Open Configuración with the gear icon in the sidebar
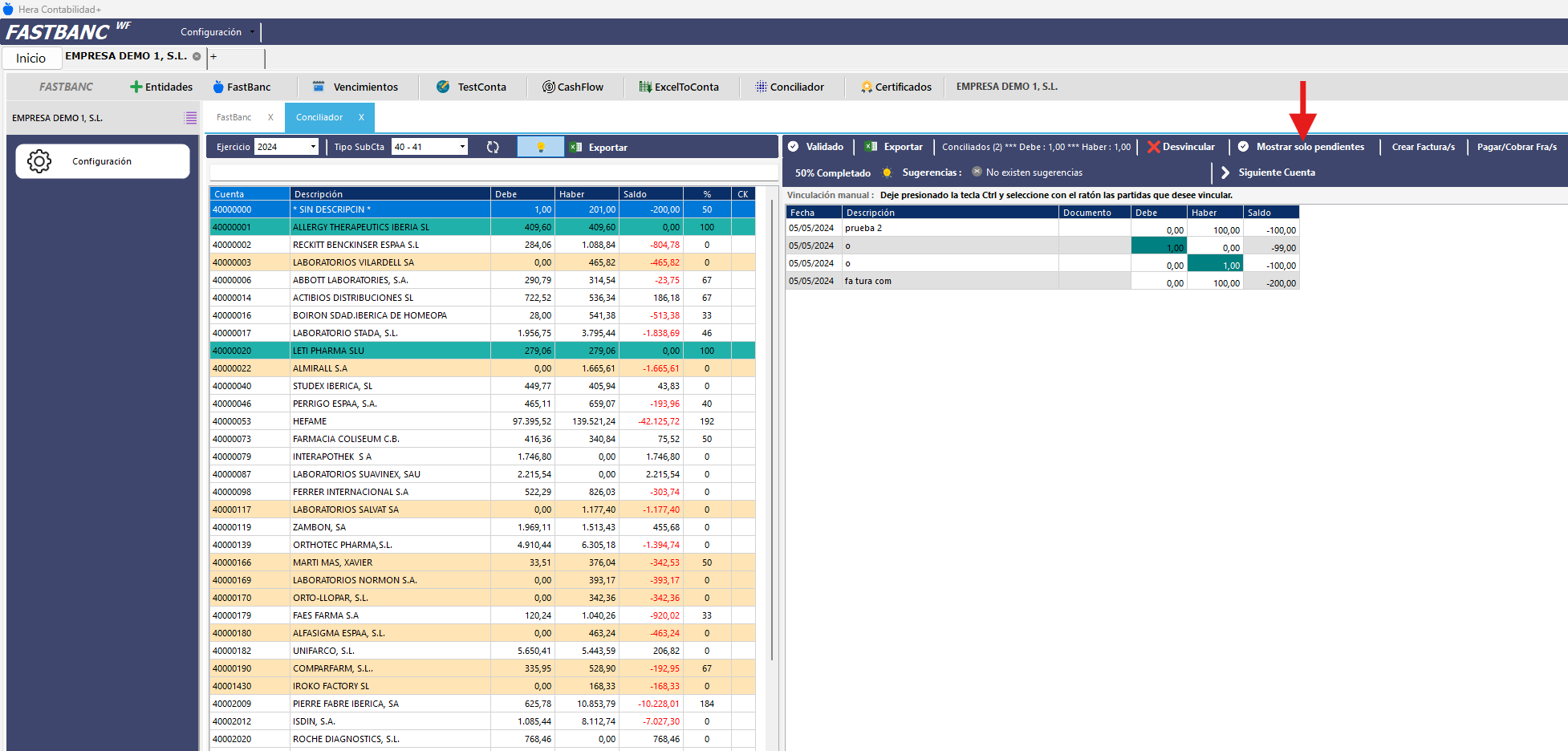 click(103, 161)
